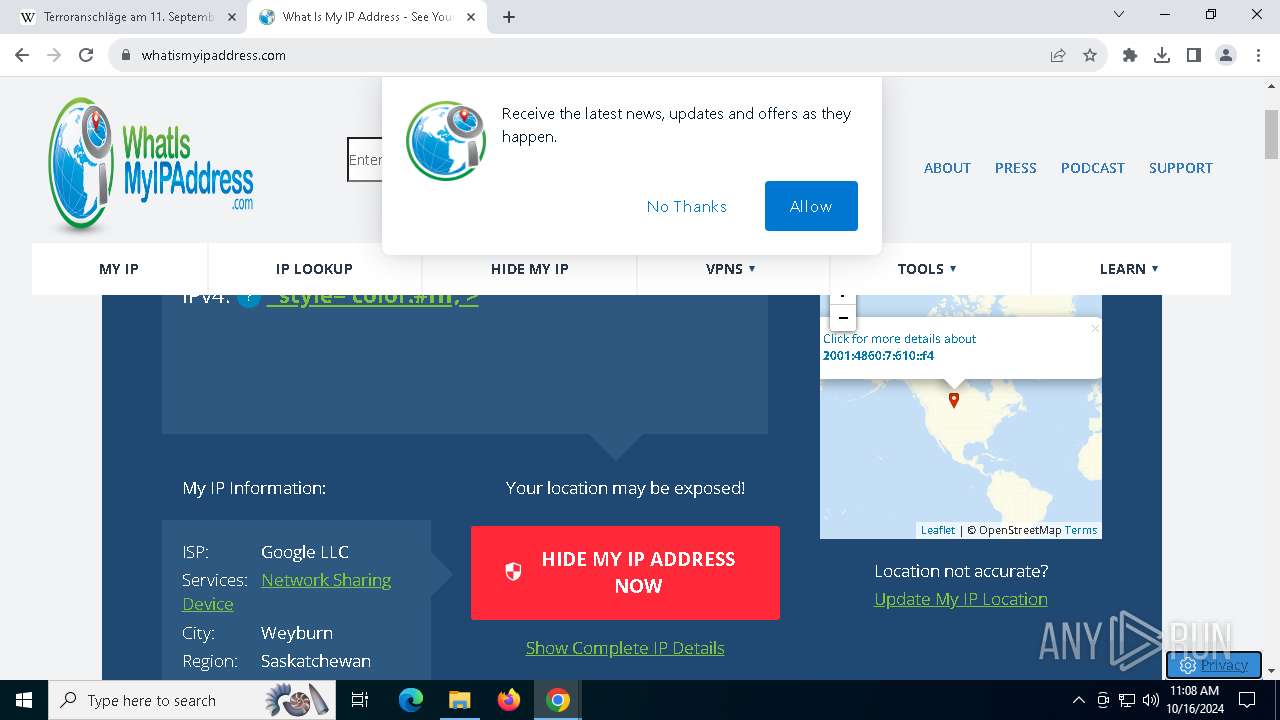Screen dimensions: 1280x720
Task: Open the Privacy settings button
Action: (x=1213, y=665)
